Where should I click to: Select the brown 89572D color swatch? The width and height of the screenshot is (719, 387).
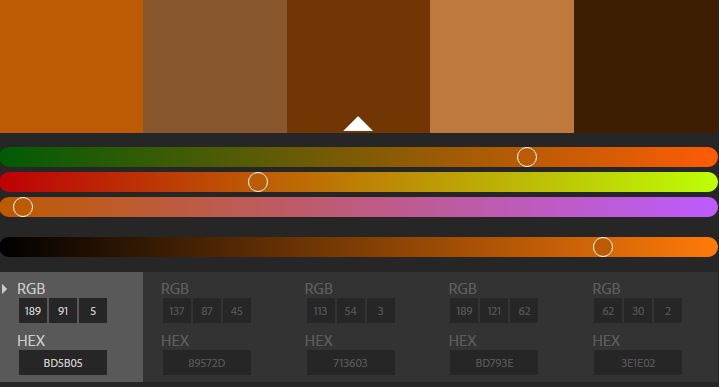coord(215,66)
